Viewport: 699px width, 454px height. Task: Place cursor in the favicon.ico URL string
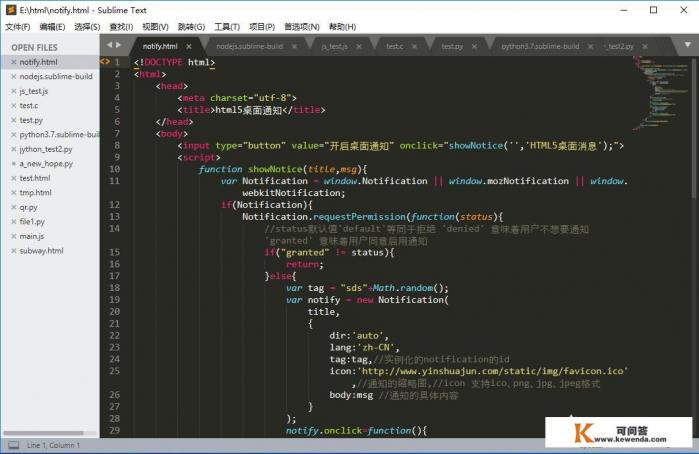click(493, 371)
